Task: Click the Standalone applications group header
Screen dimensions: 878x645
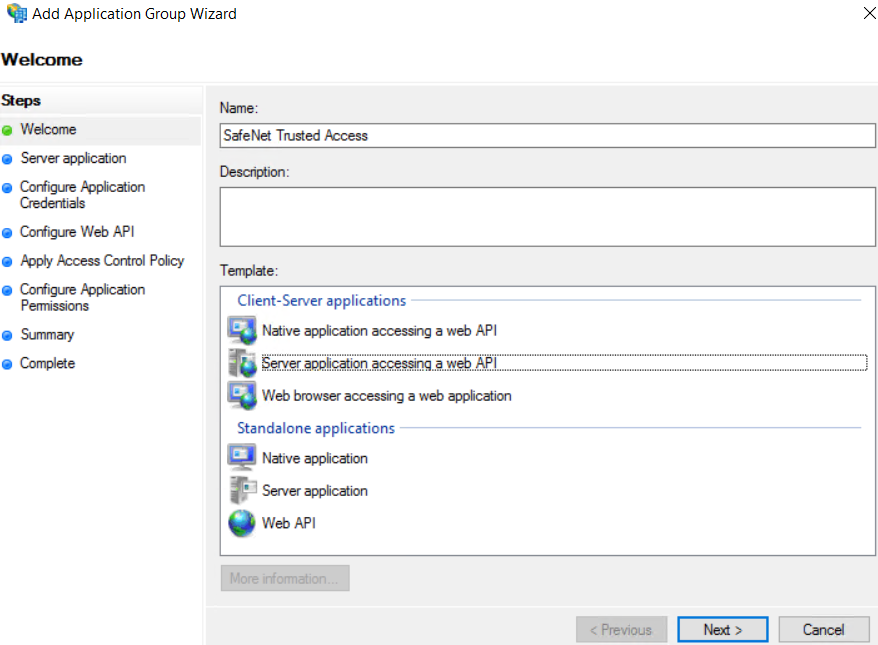Action: [x=316, y=428]
